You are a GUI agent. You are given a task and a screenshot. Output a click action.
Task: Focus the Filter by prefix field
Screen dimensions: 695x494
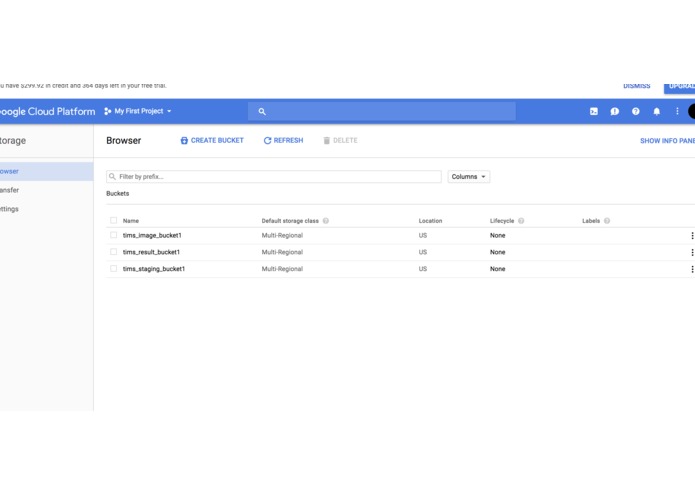pos(274,177)
